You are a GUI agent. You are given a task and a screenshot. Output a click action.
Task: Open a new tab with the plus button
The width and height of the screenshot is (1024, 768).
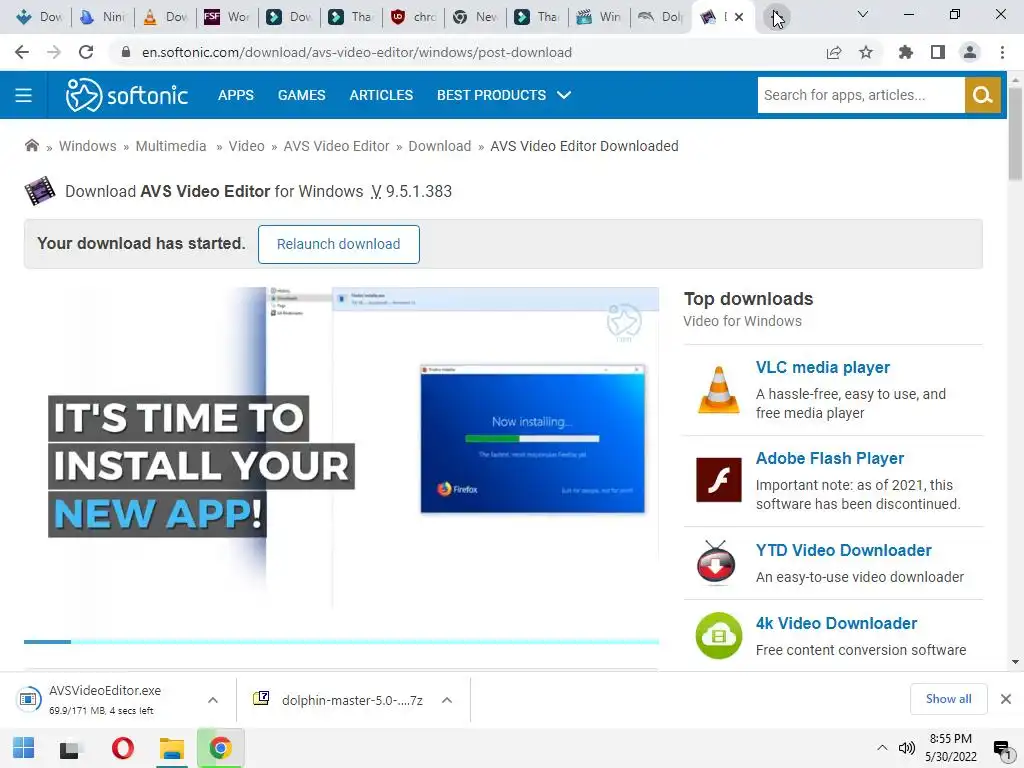click(x=776, y=17)
